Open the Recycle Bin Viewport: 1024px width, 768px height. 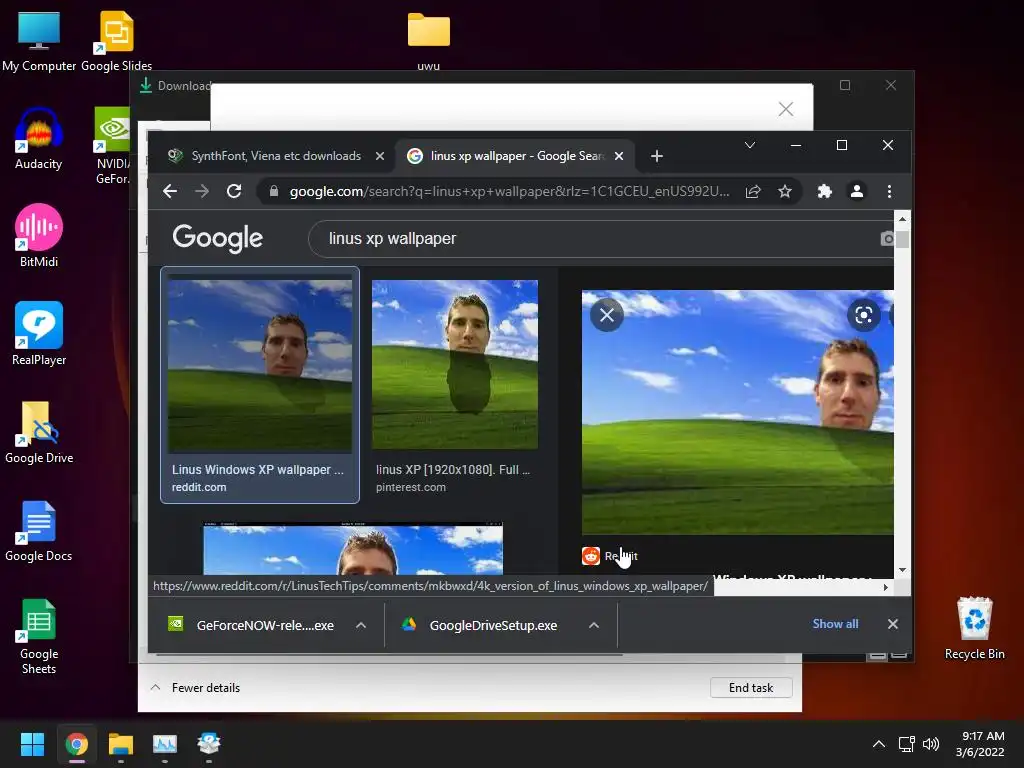pos(974,628)
